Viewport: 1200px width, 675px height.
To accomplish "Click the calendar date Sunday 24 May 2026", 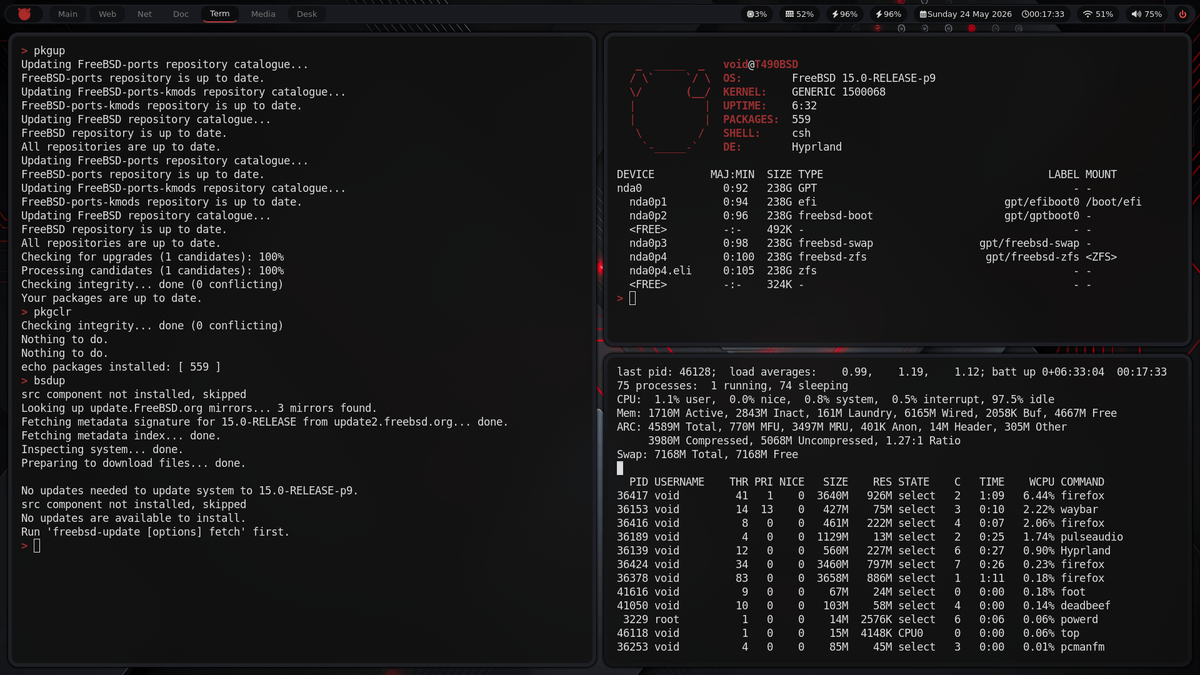I will 966,14.
